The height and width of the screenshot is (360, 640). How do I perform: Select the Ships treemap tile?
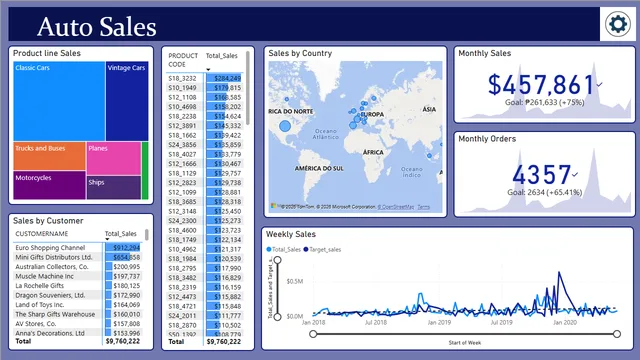(x=114, y=188)
